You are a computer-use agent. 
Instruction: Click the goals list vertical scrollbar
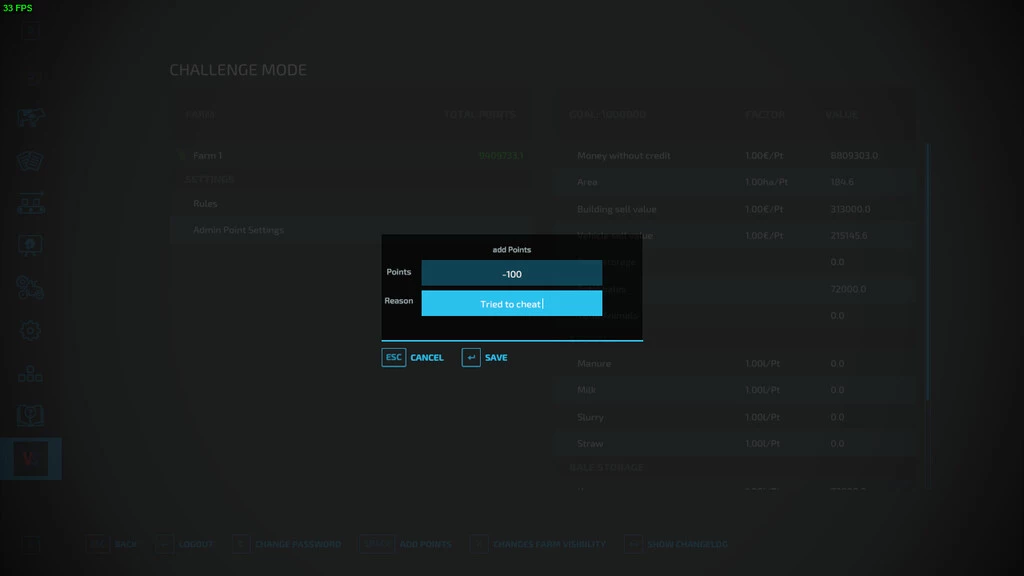928,270
